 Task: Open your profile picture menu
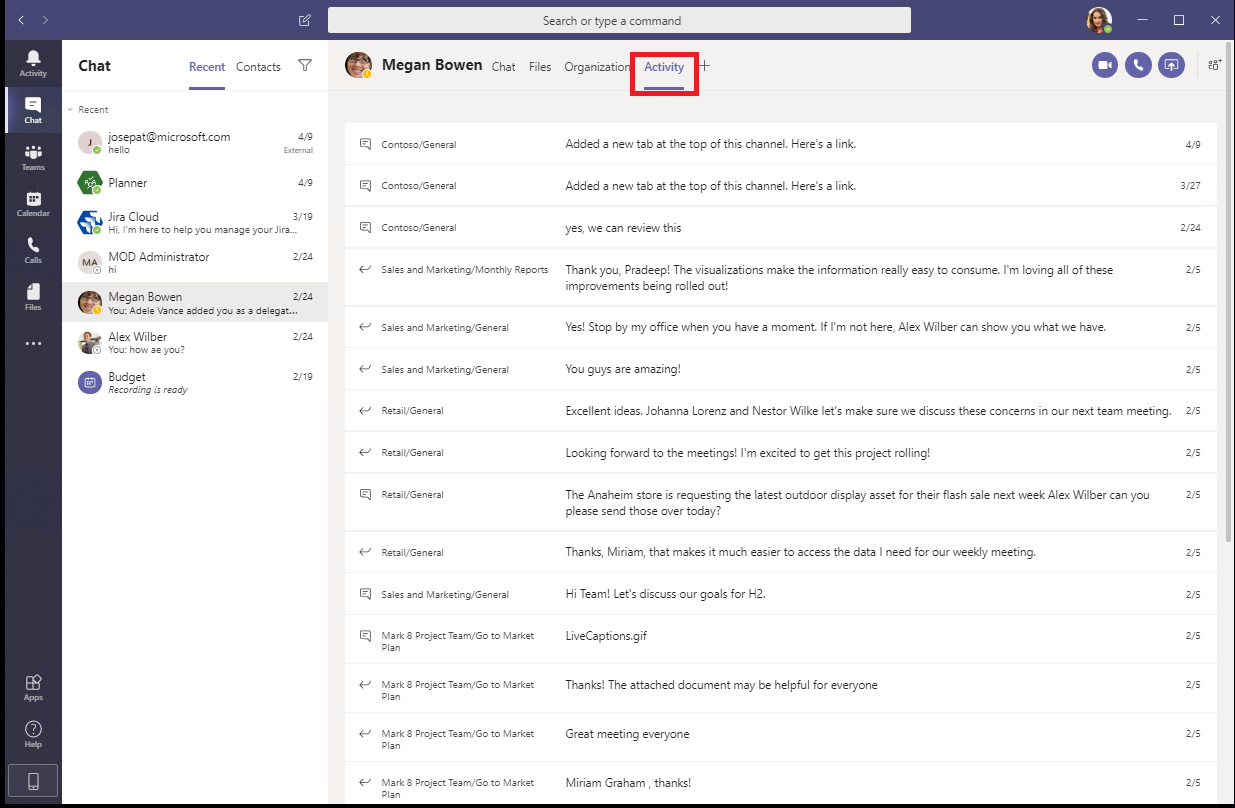coord(1099,20)
